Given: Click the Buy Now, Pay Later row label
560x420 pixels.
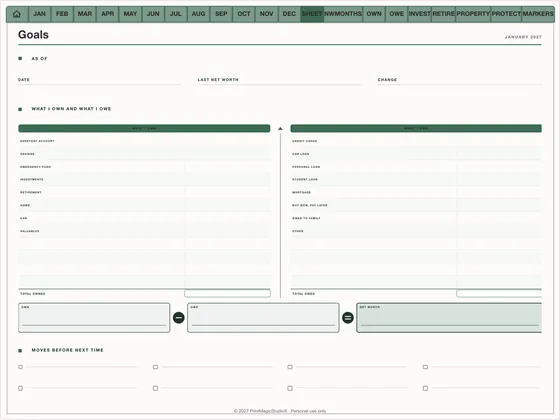Looking at the screenshot, I should (310, 205).
